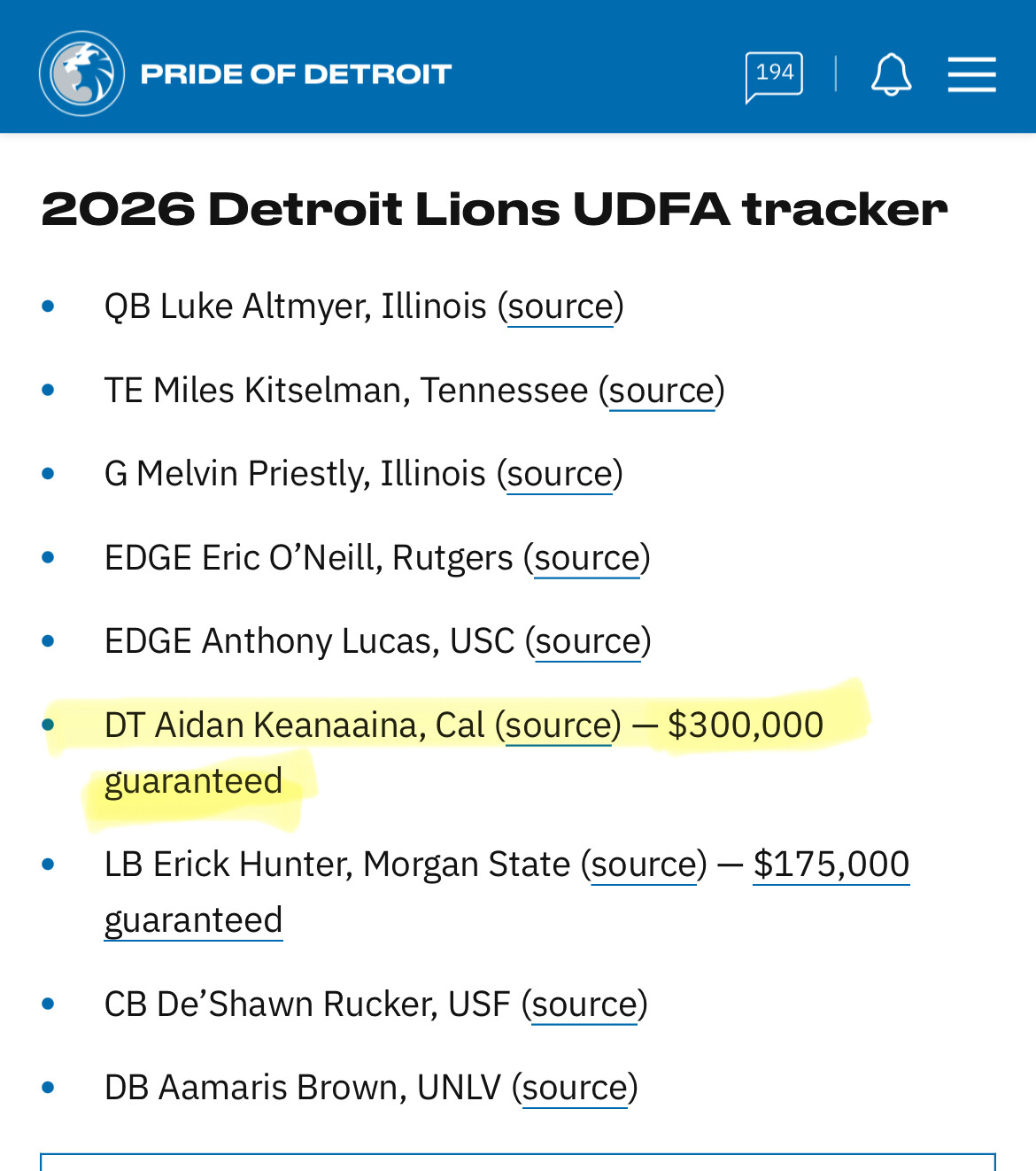Screen dimensions: 1036x1171
Task: Open source link for QB Luke Altmyer
Action: click(561, 306)
